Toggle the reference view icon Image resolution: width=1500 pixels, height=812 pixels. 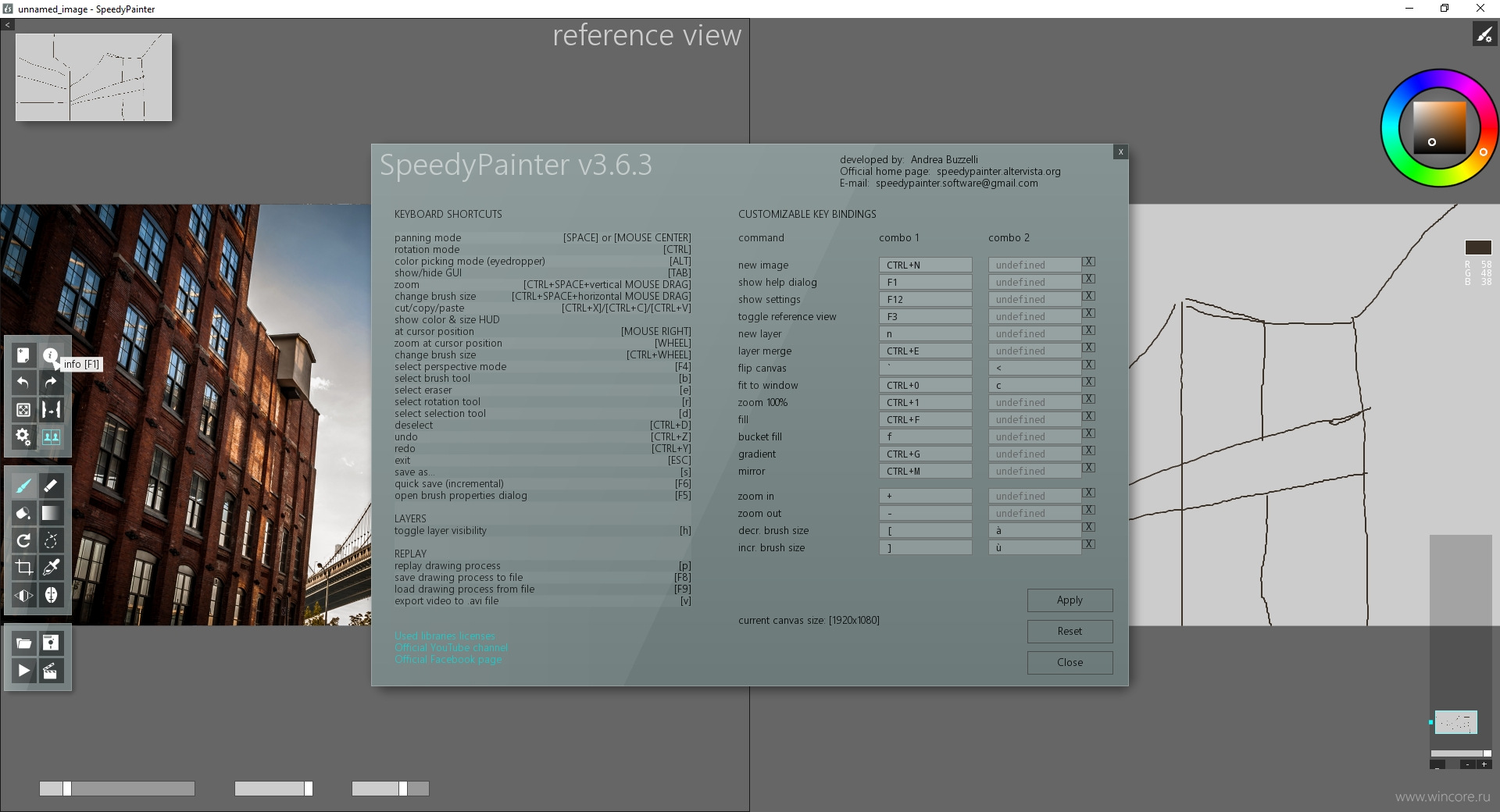(x=51, y=437)
